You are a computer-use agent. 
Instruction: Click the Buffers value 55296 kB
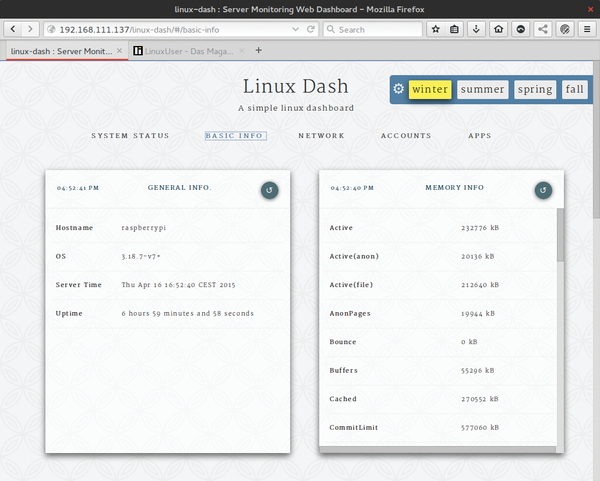click(x=478, y=370)
